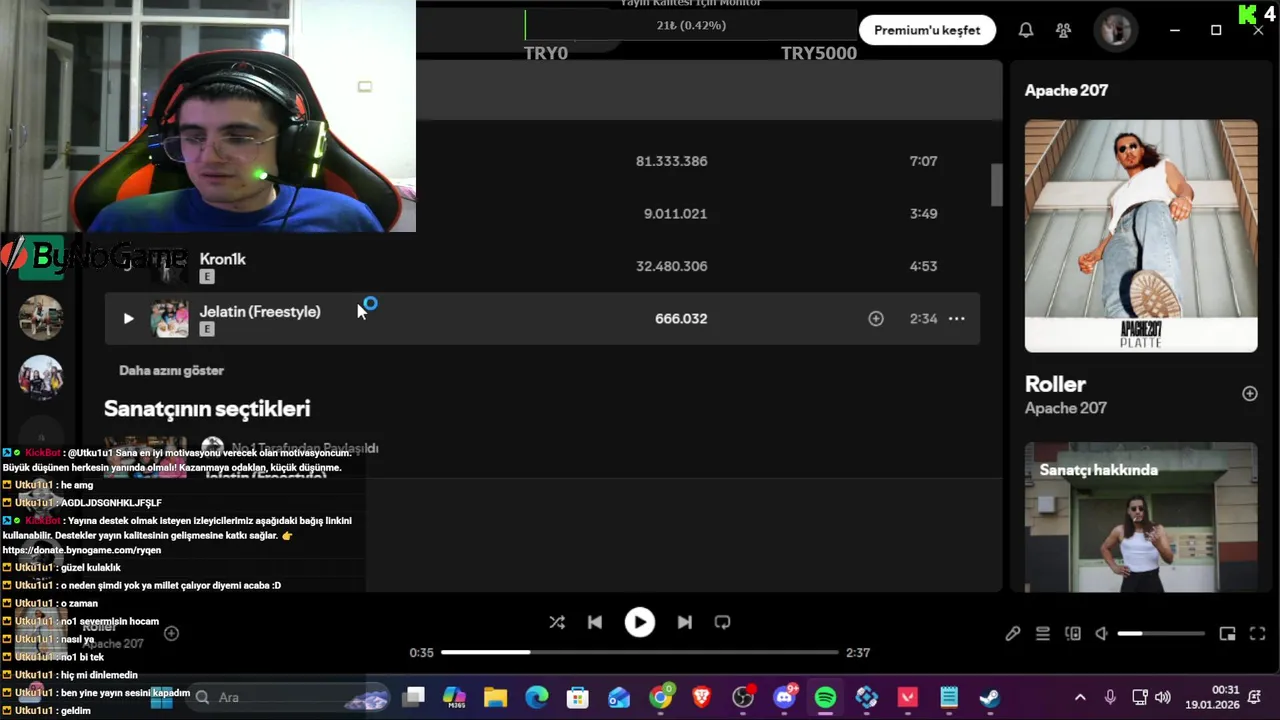
Task: Add Roller to liked songs
Action: [x=1250, y=394]
